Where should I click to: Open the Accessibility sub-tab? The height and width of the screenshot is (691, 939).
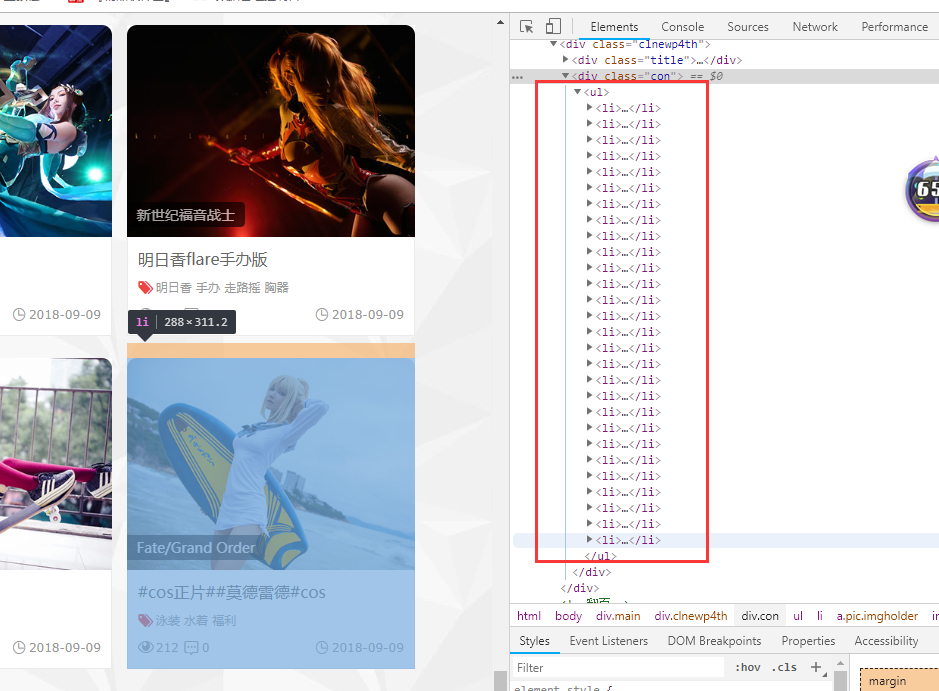(886, 641)
